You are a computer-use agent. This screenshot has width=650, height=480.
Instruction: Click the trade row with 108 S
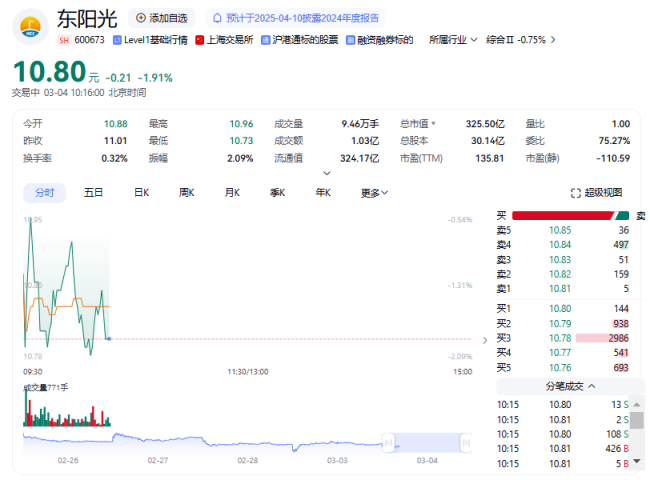click(563, 434)
